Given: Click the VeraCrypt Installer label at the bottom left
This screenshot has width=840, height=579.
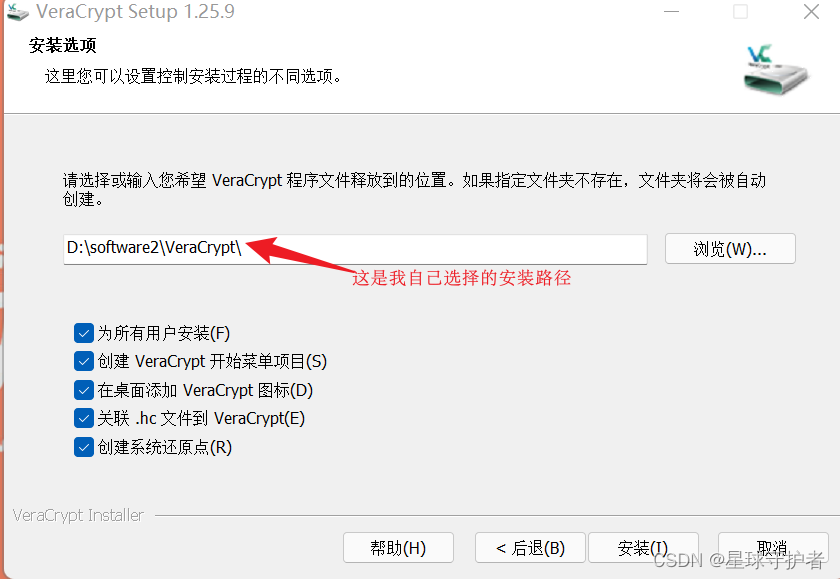Looking at the screenshot, I should coord(78,515).
